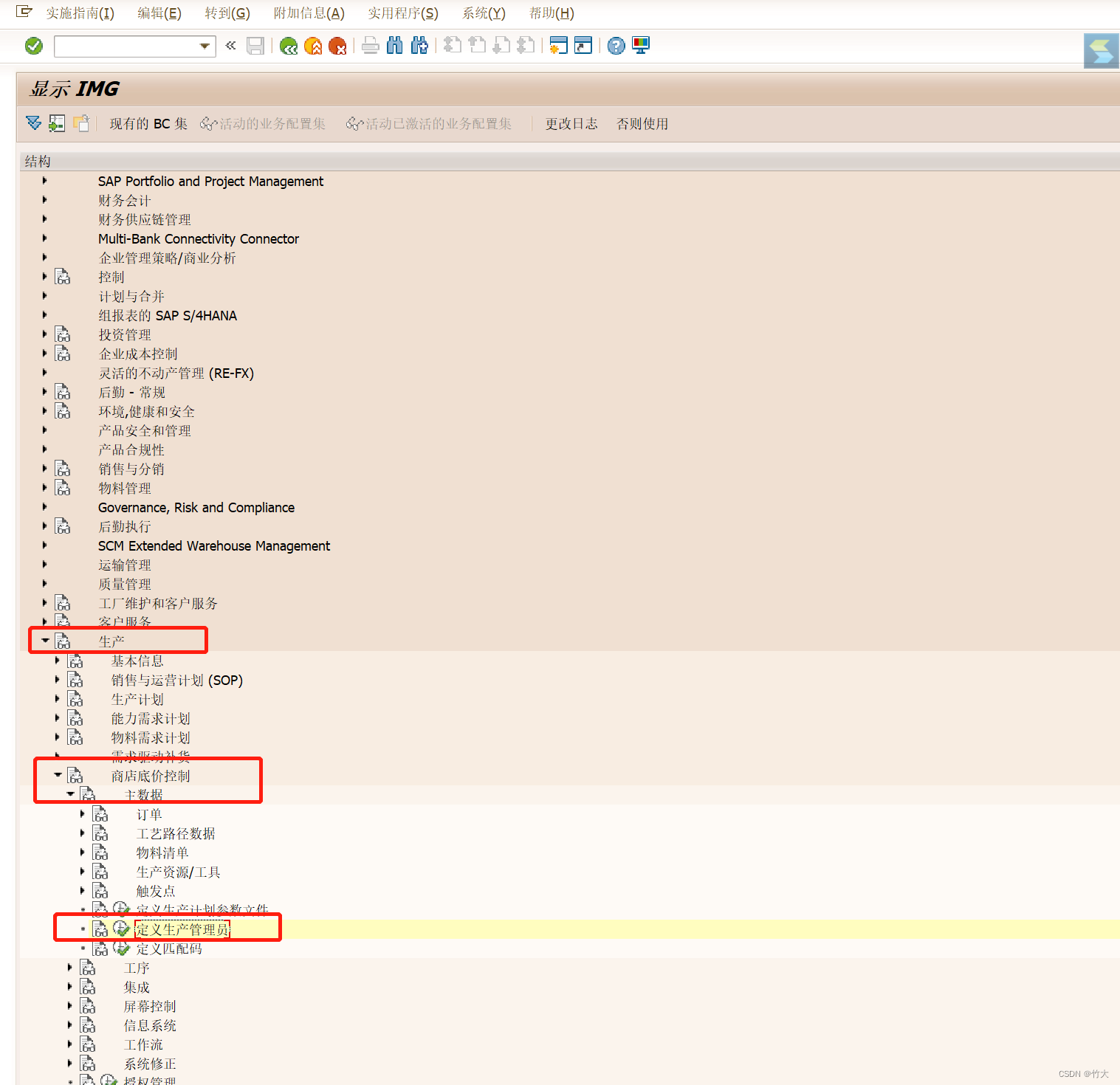
Task: Open the 附加信息(A) menu
Action: 309,13
